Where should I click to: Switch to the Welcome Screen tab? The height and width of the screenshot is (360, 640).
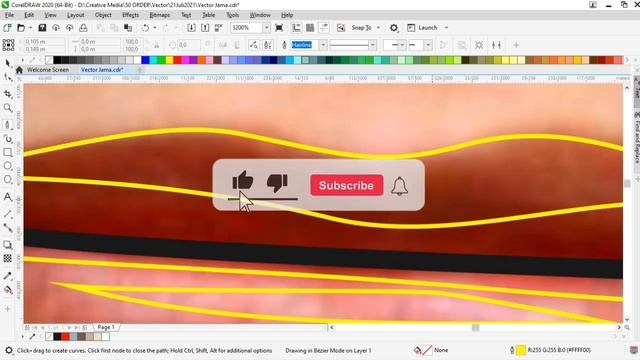click(x=48, y=70)
